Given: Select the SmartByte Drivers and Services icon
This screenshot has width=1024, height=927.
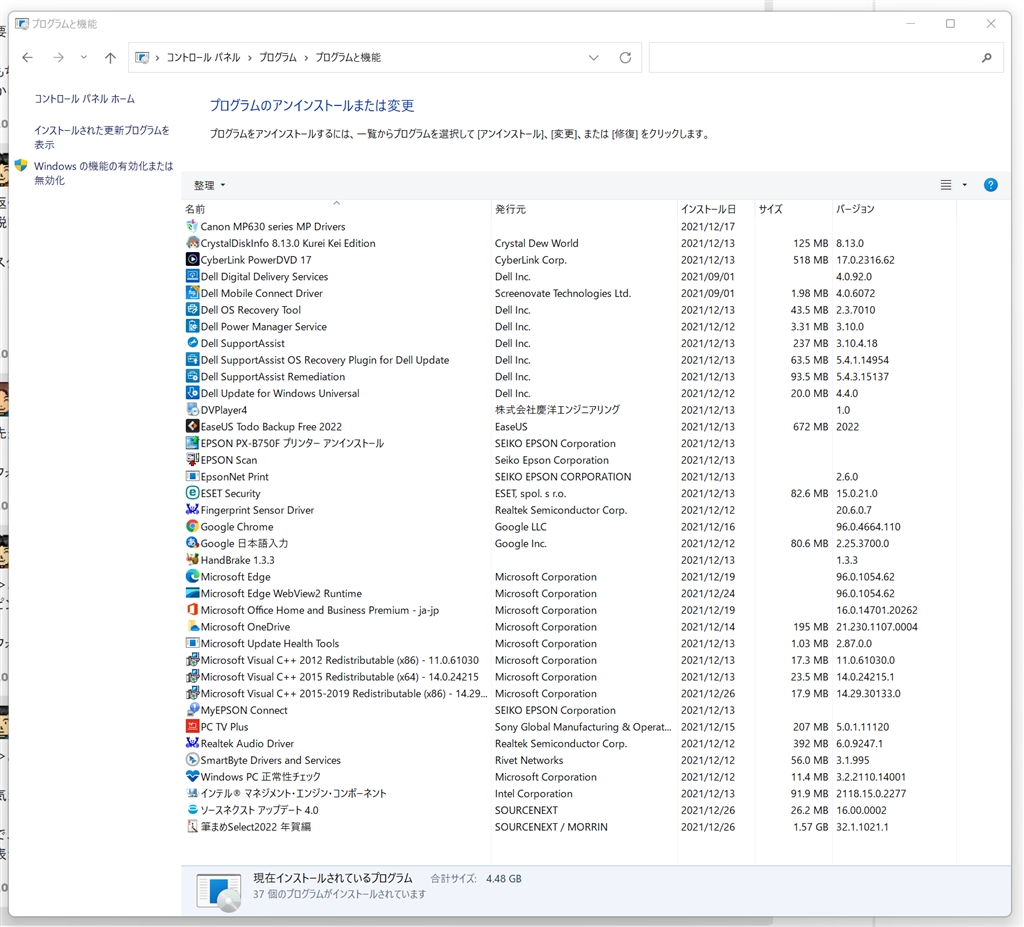Looking at the screenshot, I should click(x=192, y=760).
